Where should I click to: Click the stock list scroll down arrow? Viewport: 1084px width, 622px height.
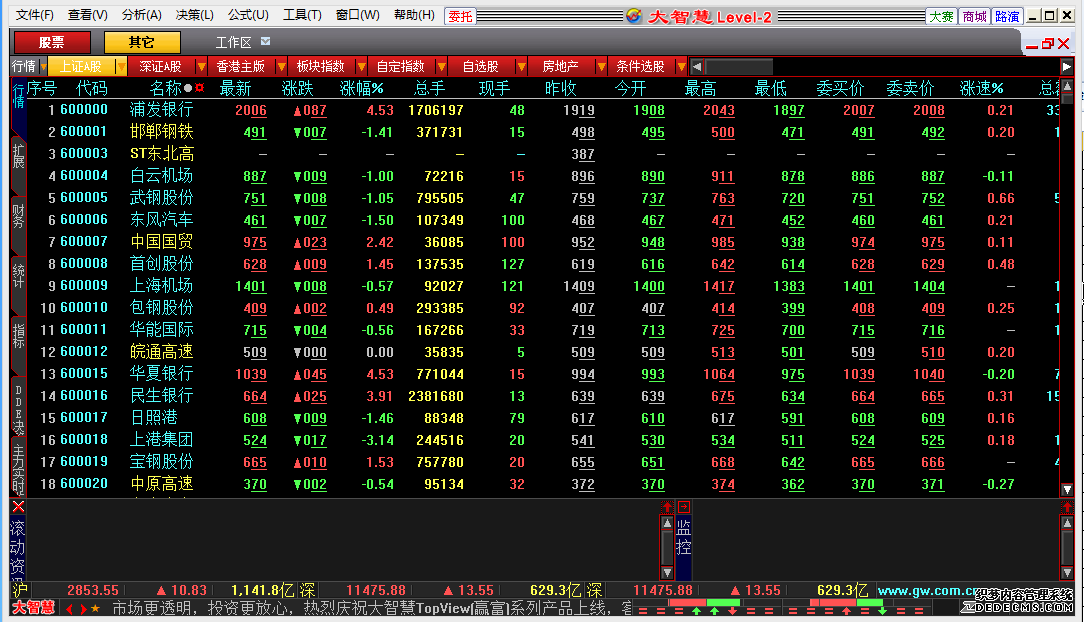tap(1067, 489)
